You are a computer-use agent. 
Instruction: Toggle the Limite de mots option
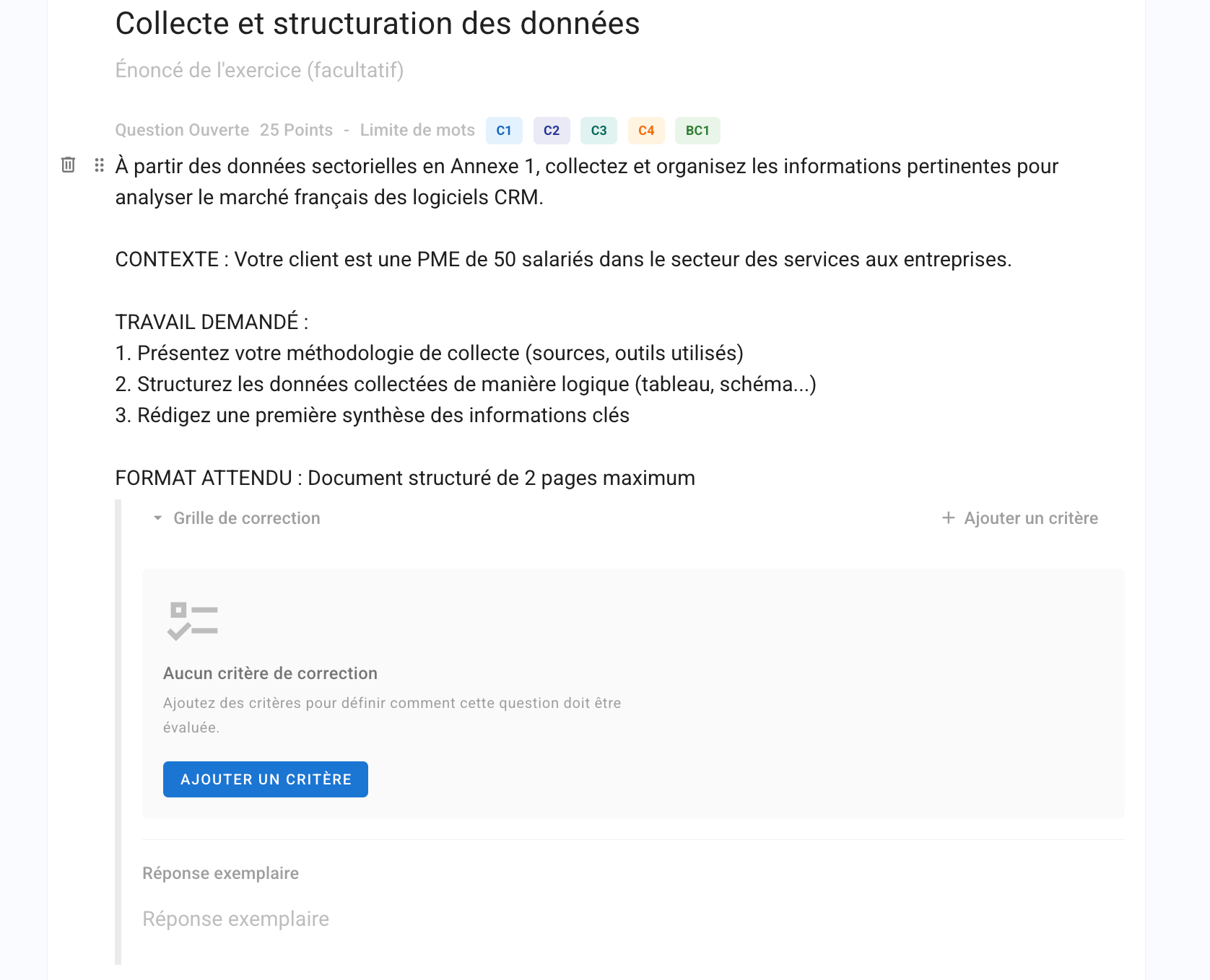pyautogui.click(x=417, y=130)
